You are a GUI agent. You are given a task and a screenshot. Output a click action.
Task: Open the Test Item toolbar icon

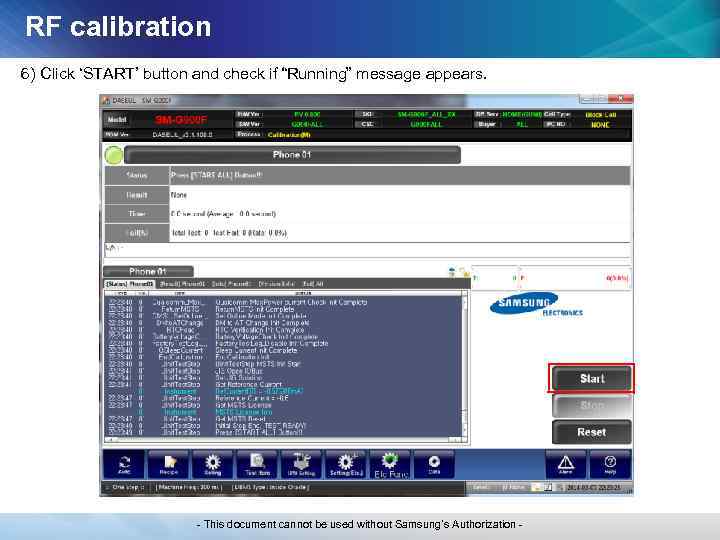[x=257, y=464]
